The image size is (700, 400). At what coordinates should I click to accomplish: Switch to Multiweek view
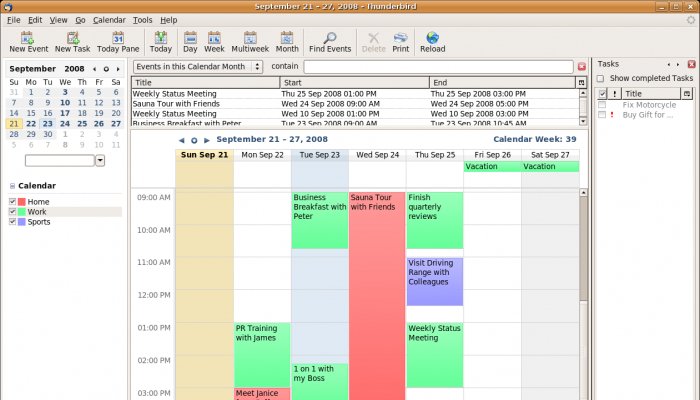tap(250, 42)
